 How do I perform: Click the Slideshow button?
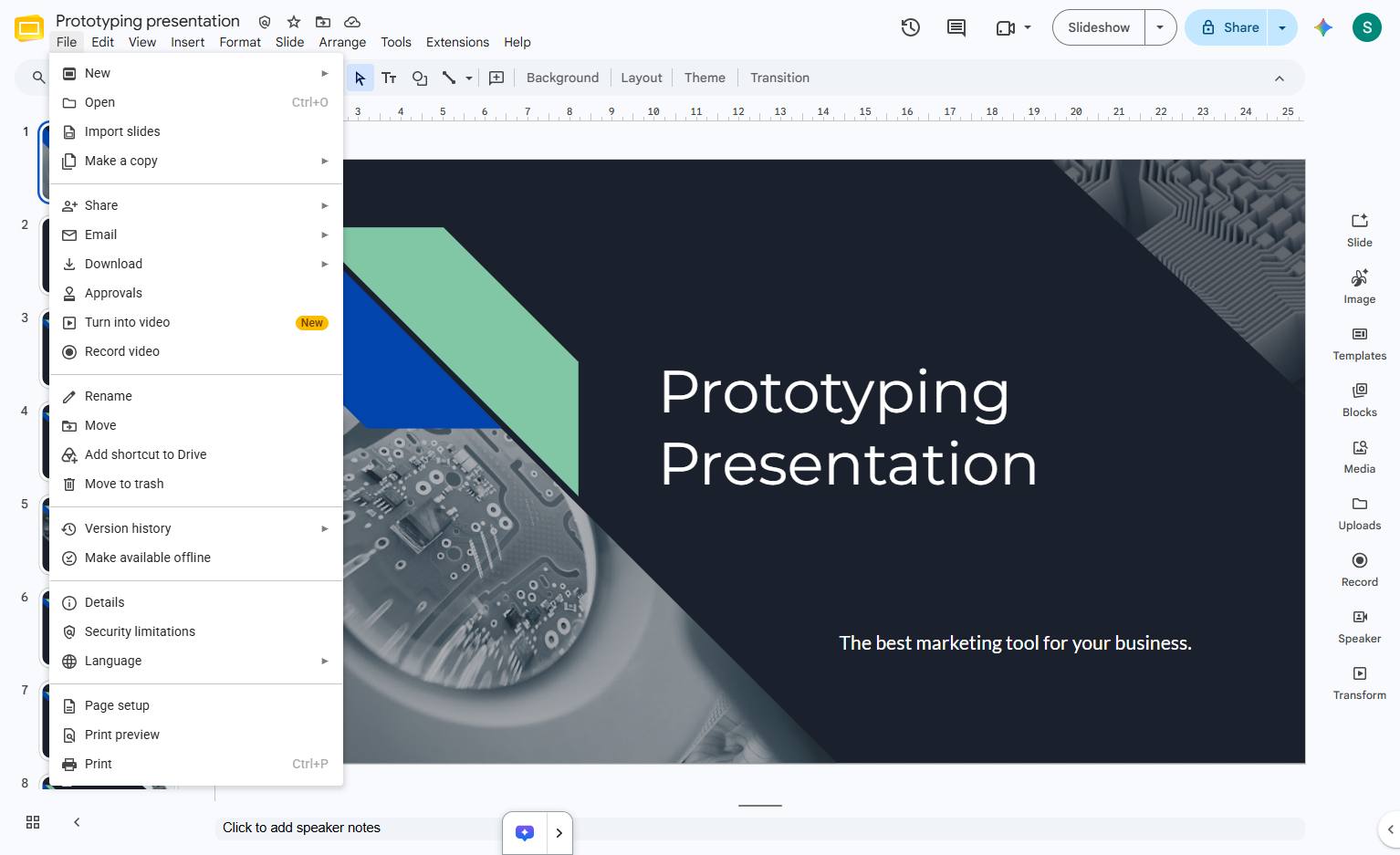[1099, 27]
